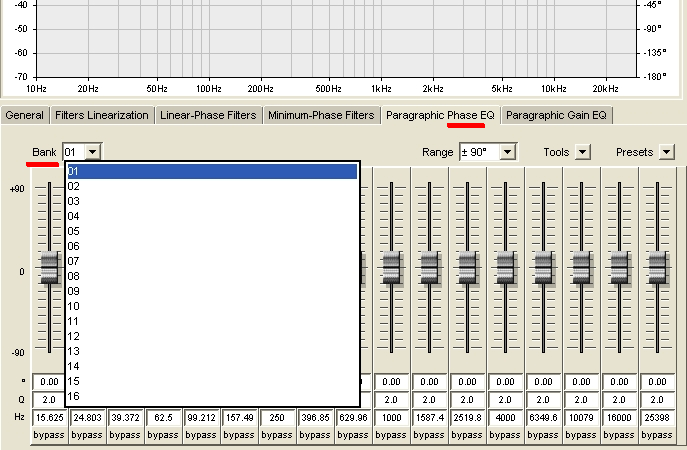Toggle bypass for the 24.803 Hz band

[87, 435]
